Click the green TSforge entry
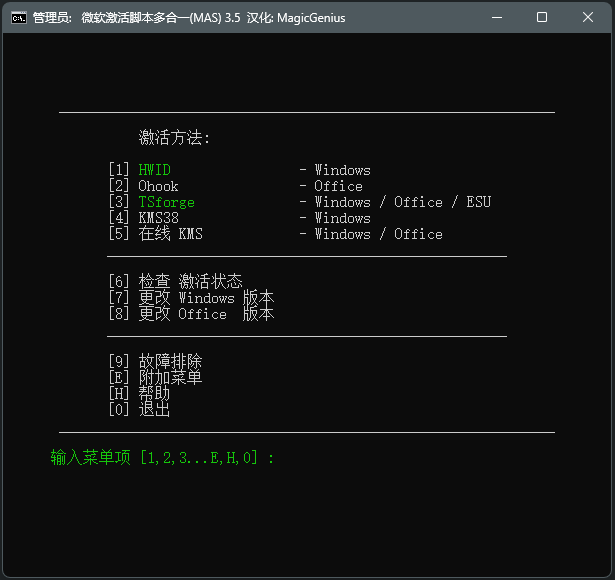This screenshot has height=580, width=615. point(166,202)
